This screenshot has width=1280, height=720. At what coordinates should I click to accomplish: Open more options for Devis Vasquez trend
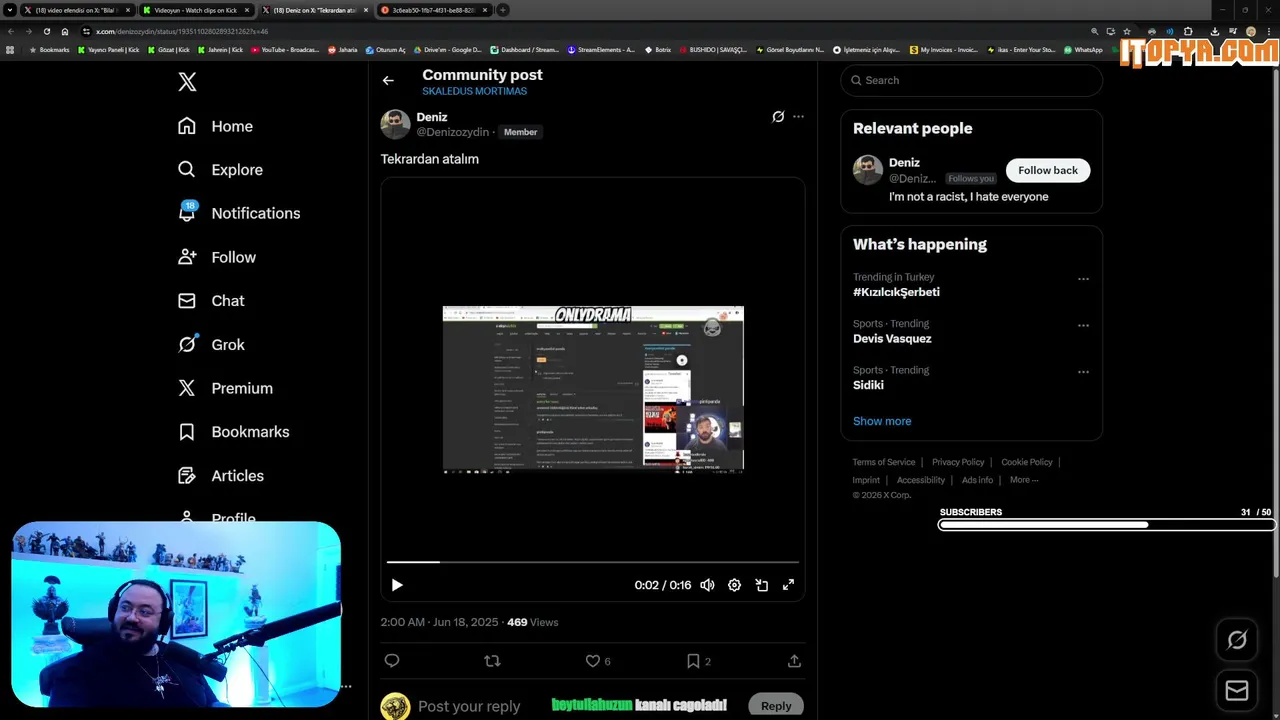coord(1083,326)
